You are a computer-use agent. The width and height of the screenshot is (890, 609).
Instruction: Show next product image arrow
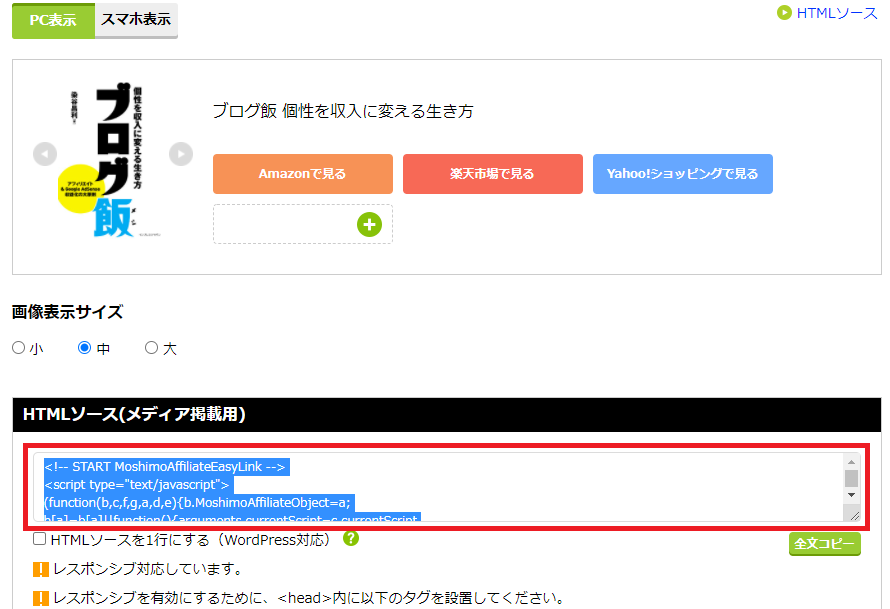181,154
